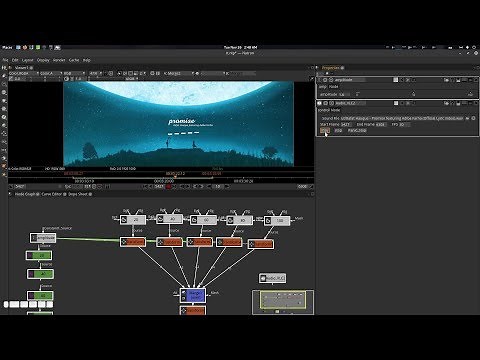Toggle the viewer gain icon
The width and height of the screenshot is (480, 360).
pyautogui.click(x=11, y=79)
